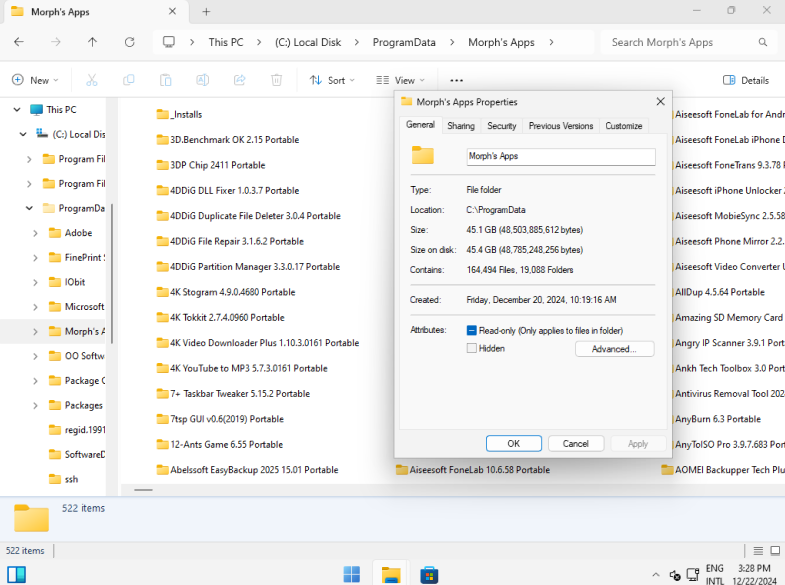785x585 pixels.
Task: Close the Morph's Apps tab
Action: [172, 11]
